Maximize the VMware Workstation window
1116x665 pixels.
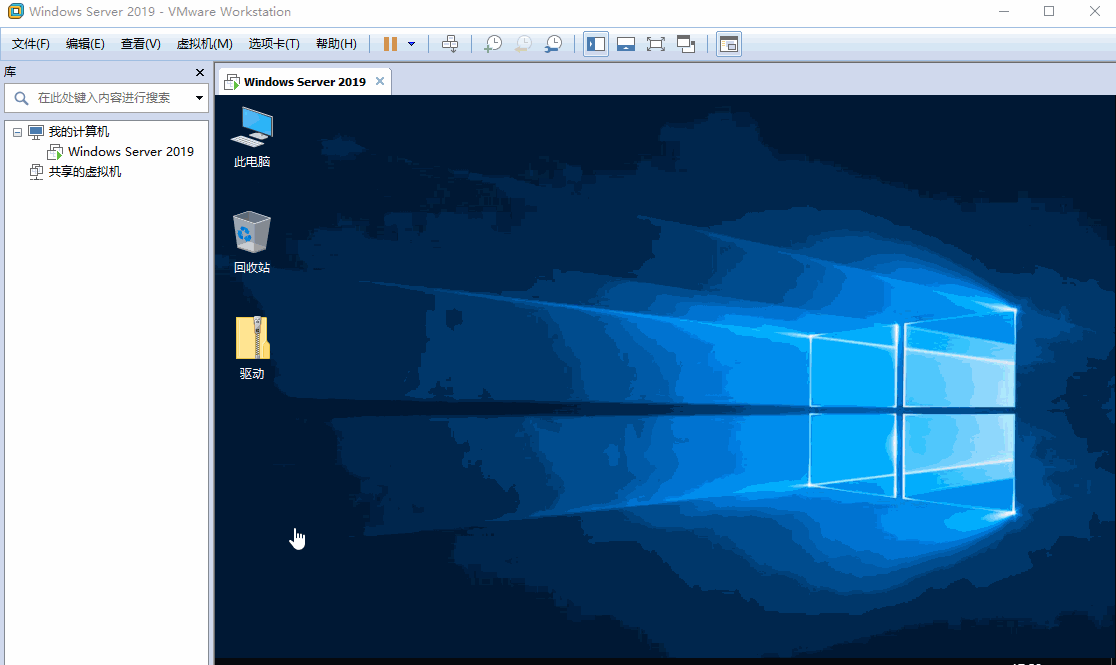(x=1049, y=11)
